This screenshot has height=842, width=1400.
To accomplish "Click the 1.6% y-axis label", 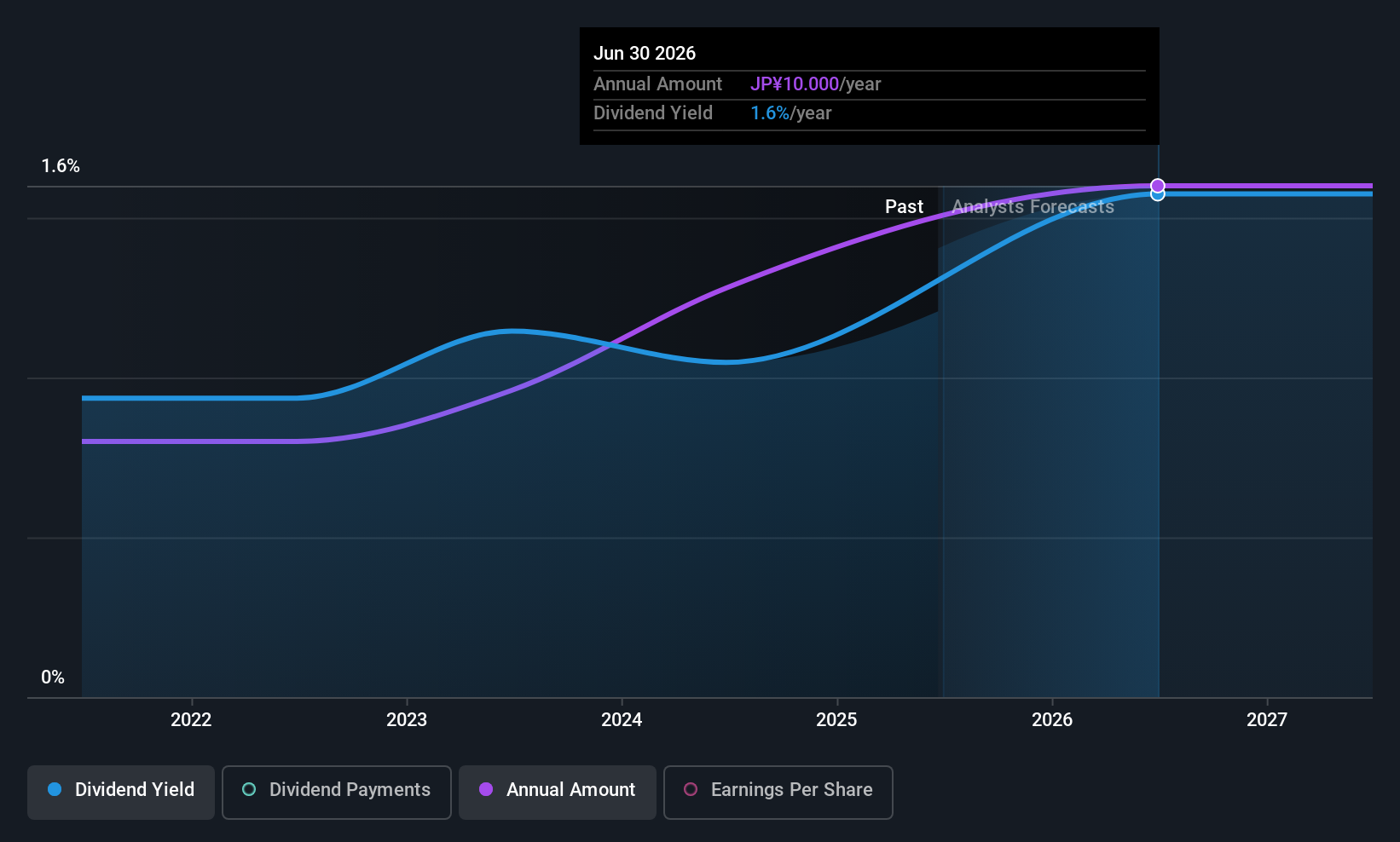I will pyautogui.click(x=61, y=166).
